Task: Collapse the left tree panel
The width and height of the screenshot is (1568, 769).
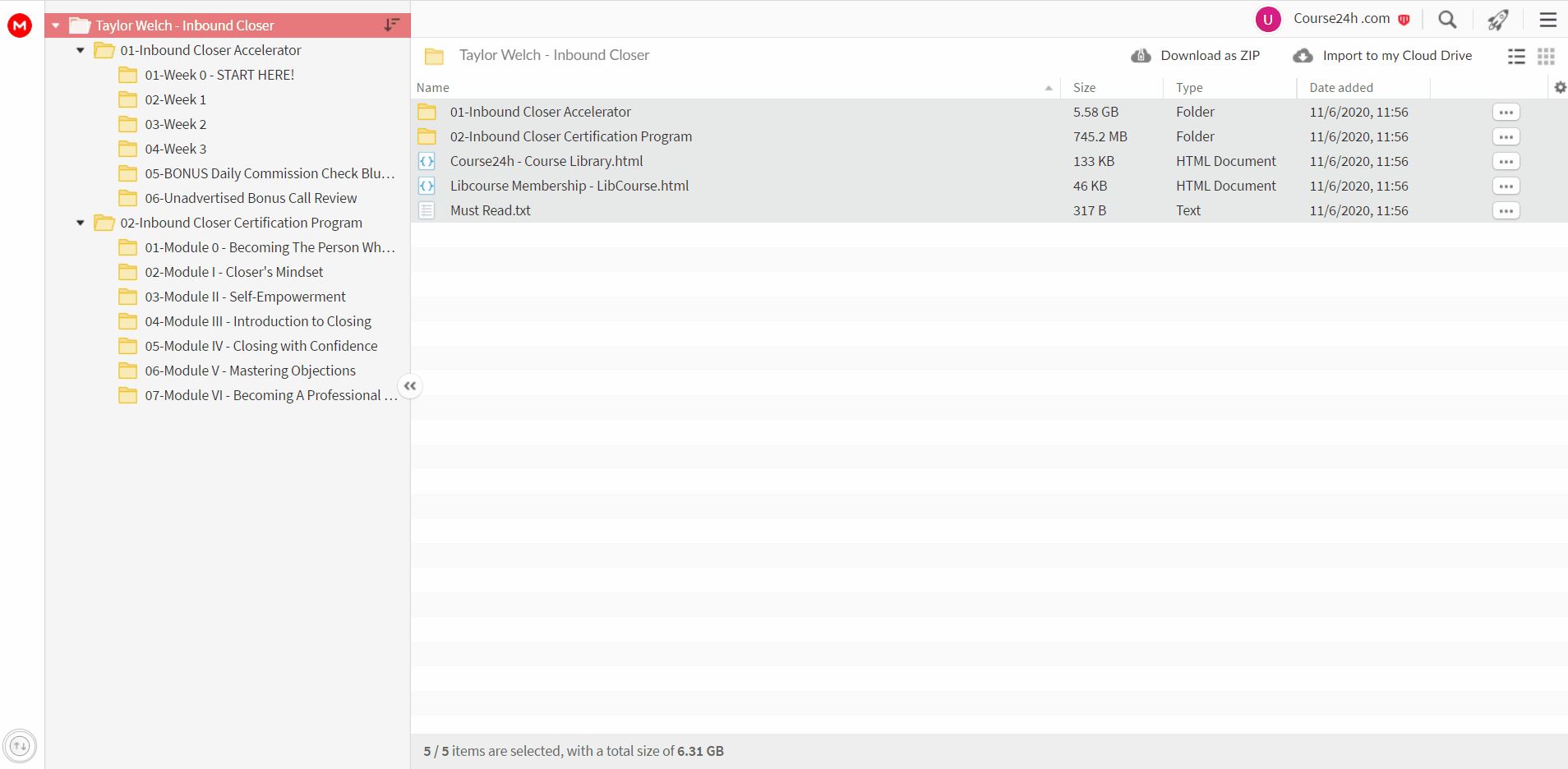Action: point(410,386)
